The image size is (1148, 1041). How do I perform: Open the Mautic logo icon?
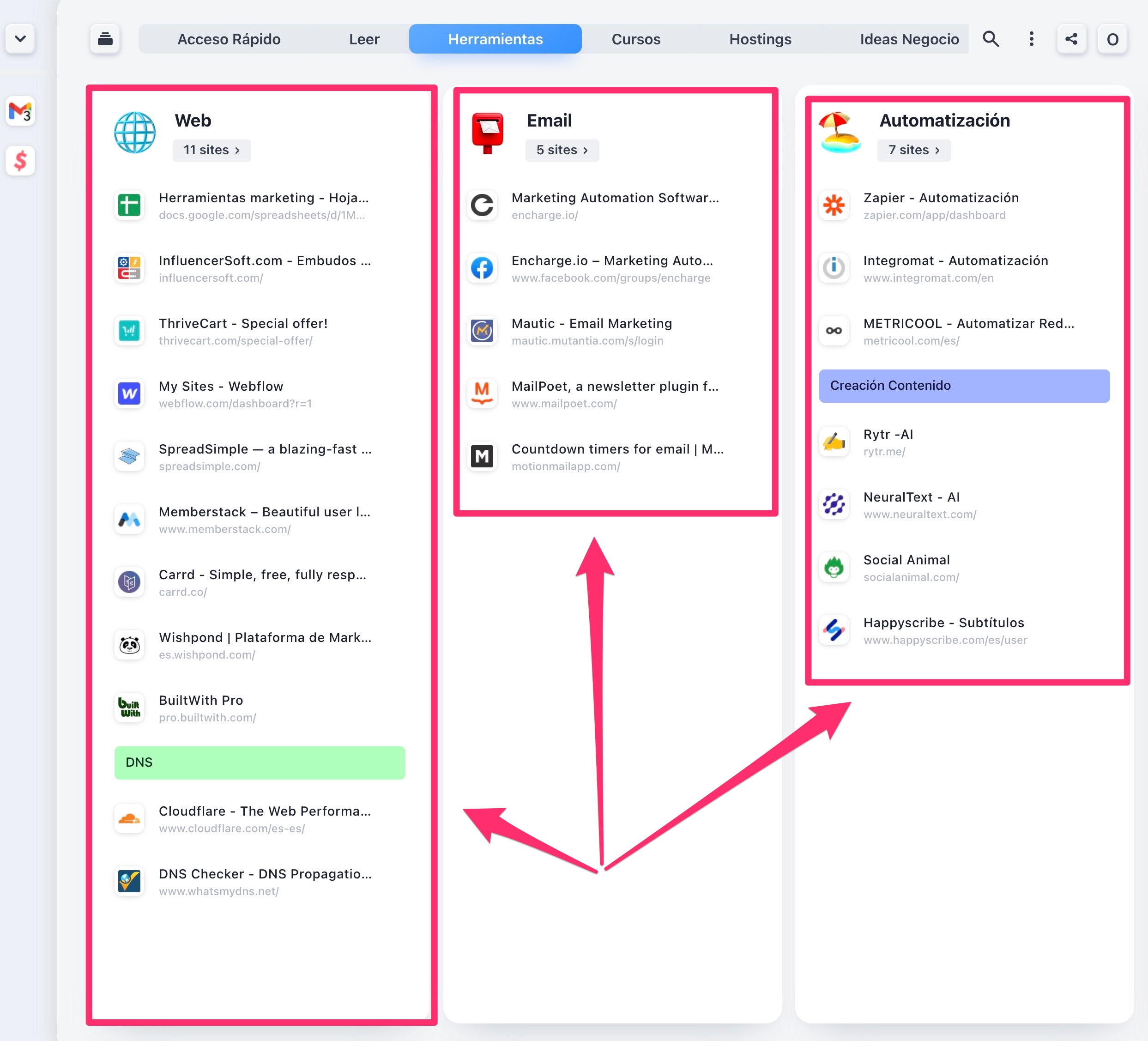tap(482, 331)
